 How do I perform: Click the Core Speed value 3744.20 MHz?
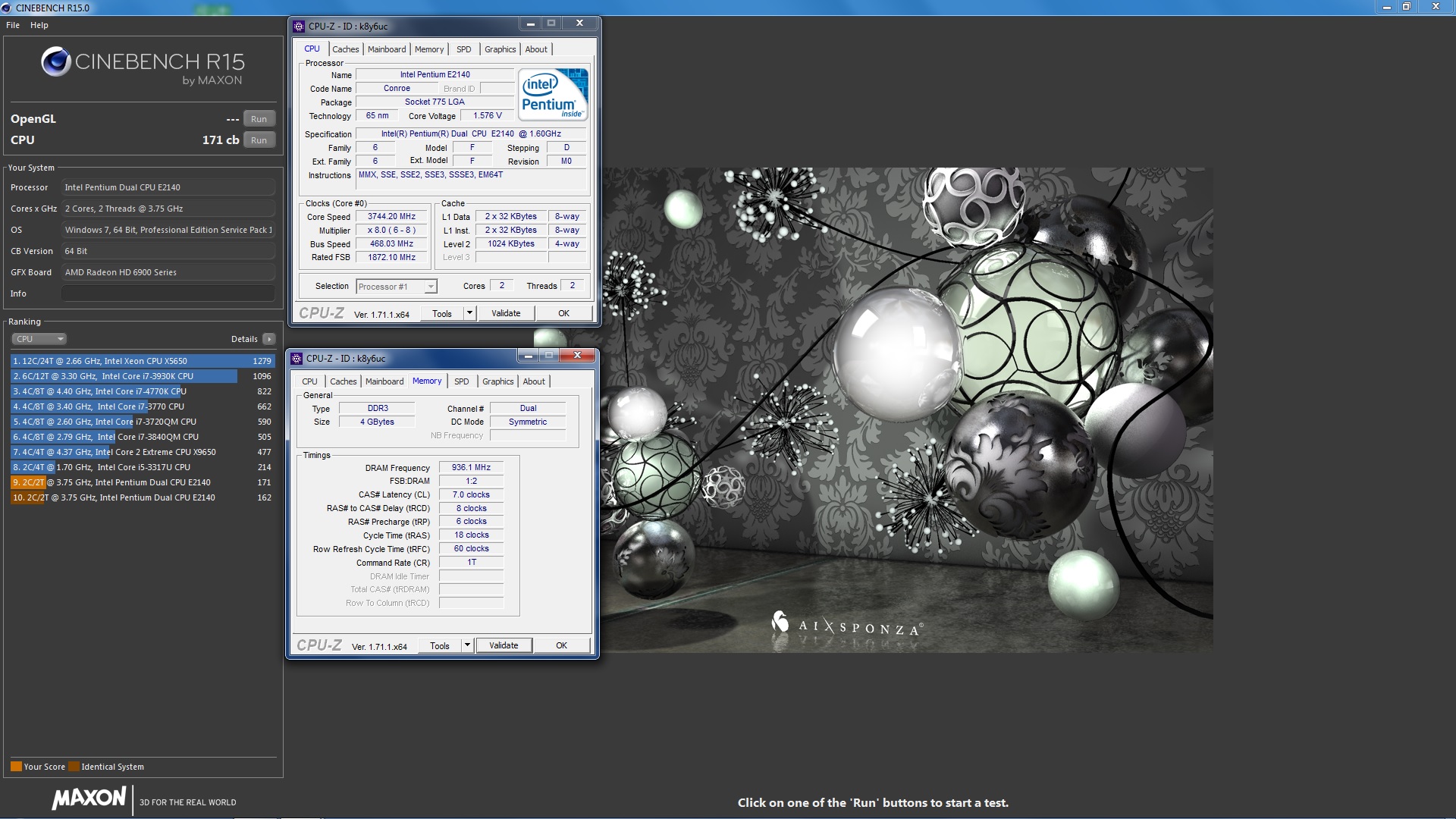(x=391, y=217)
